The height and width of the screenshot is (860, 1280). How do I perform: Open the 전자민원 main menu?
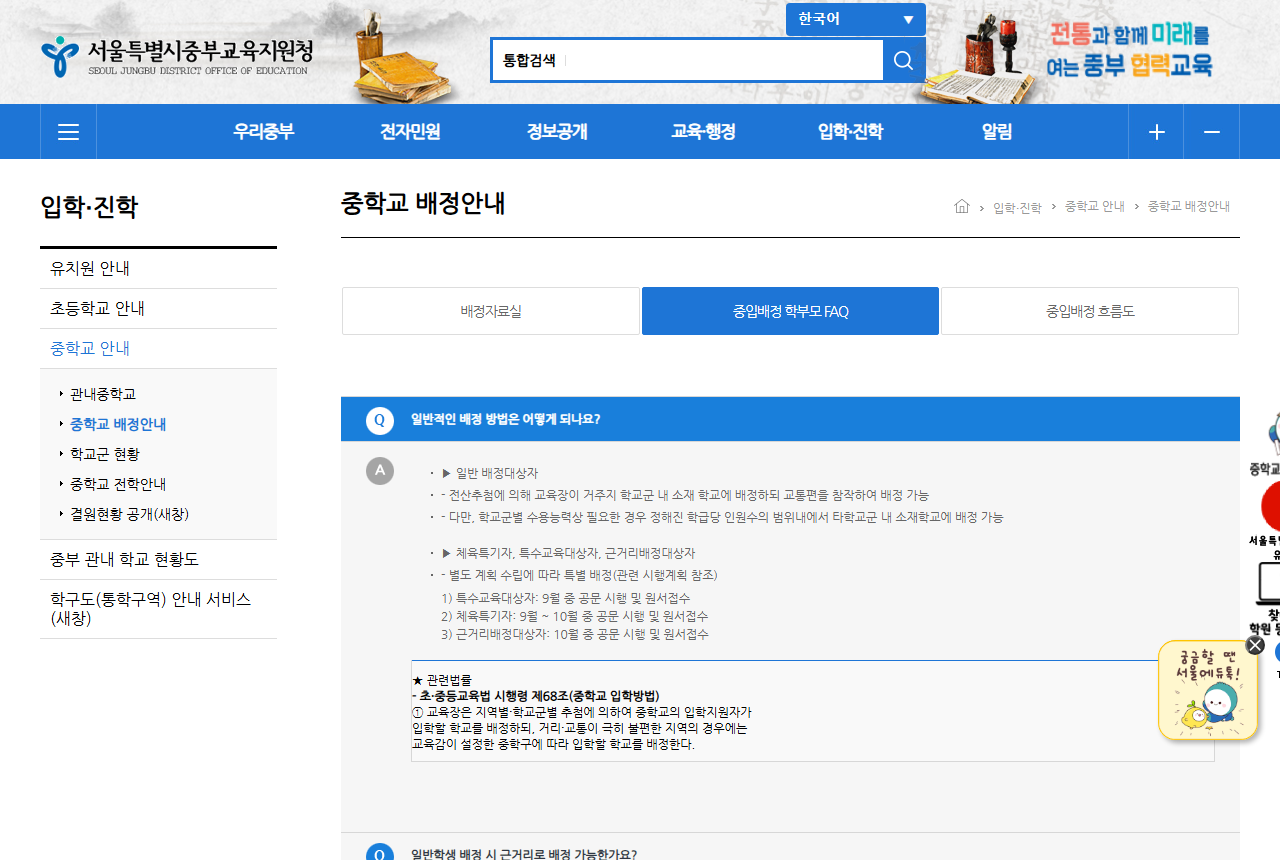click(410, 132)
